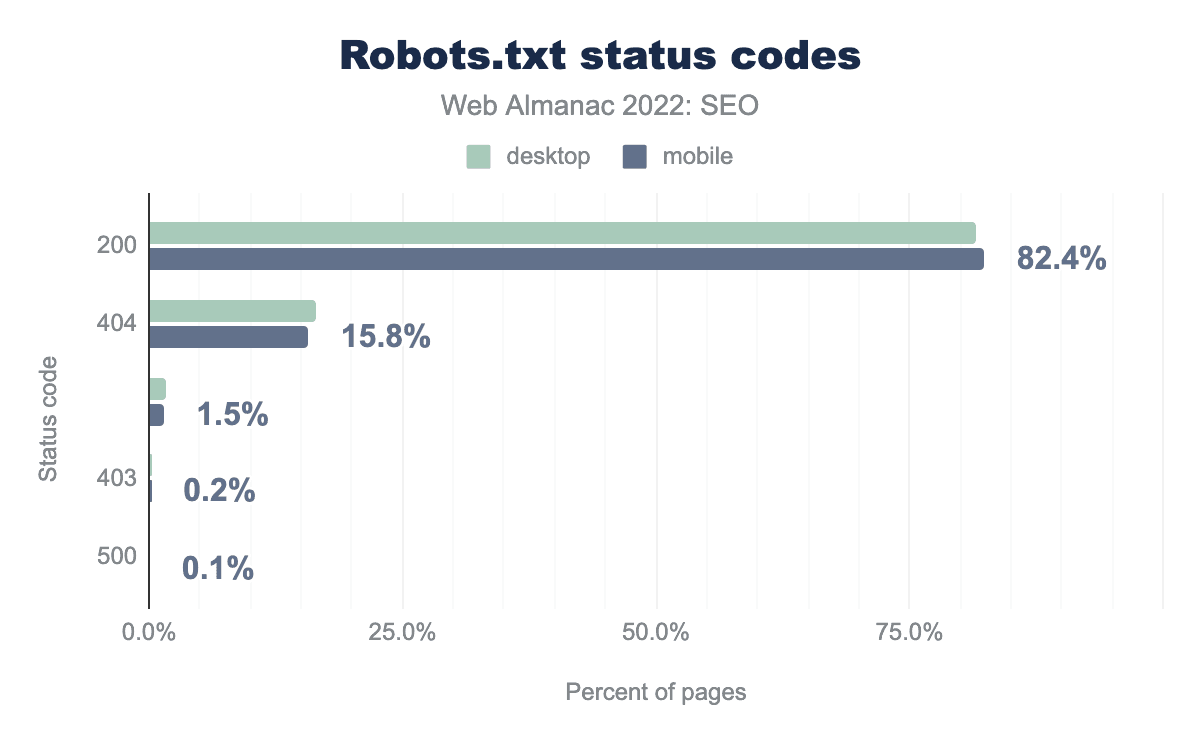1200x742 pixels.
Task: Select the mobile bar for status 200
Action: [x=566, y=259]
